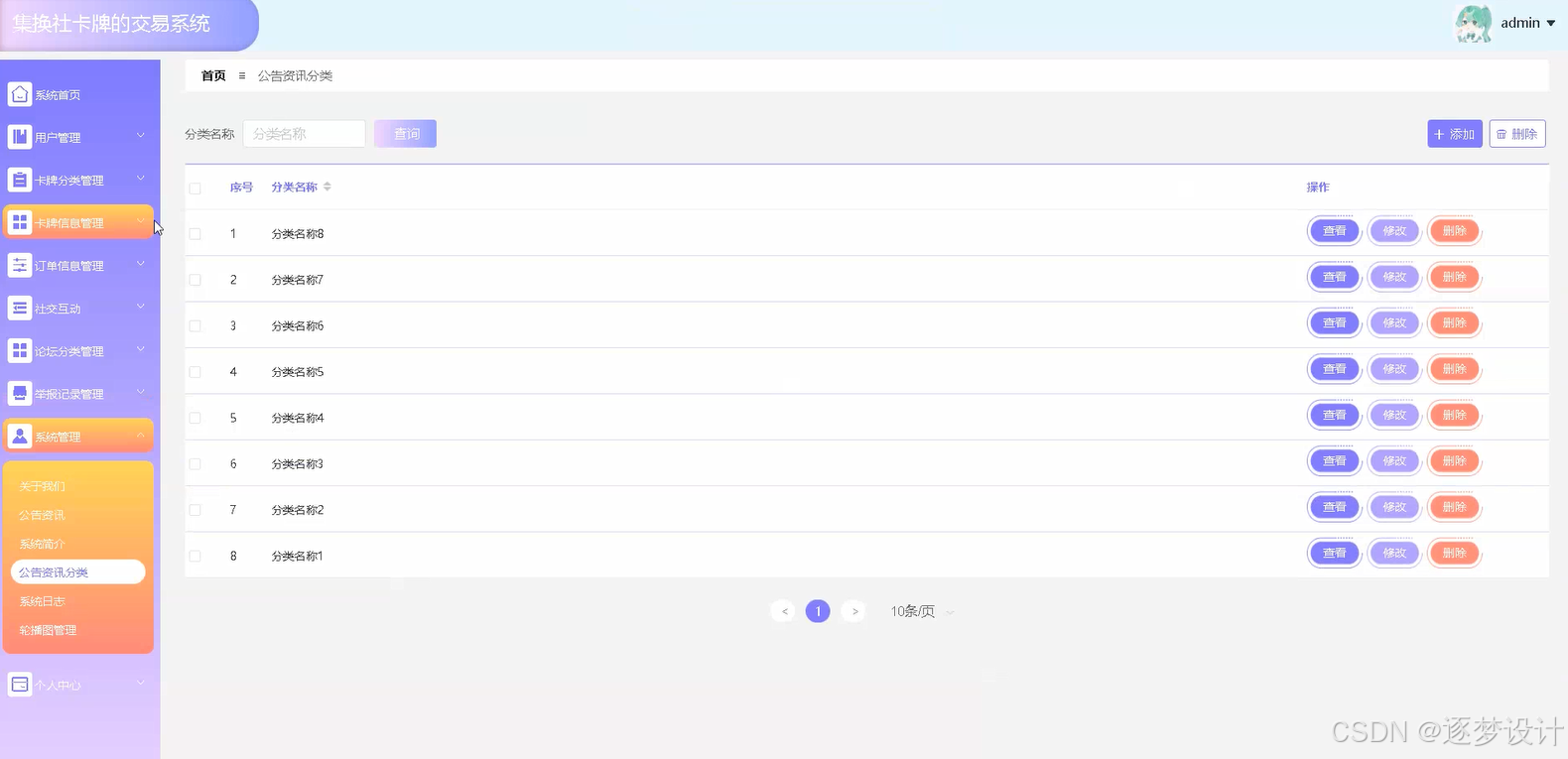Click the 卡牌信息管理 grid icon
Screen dimensions: 1568x759
20,222
